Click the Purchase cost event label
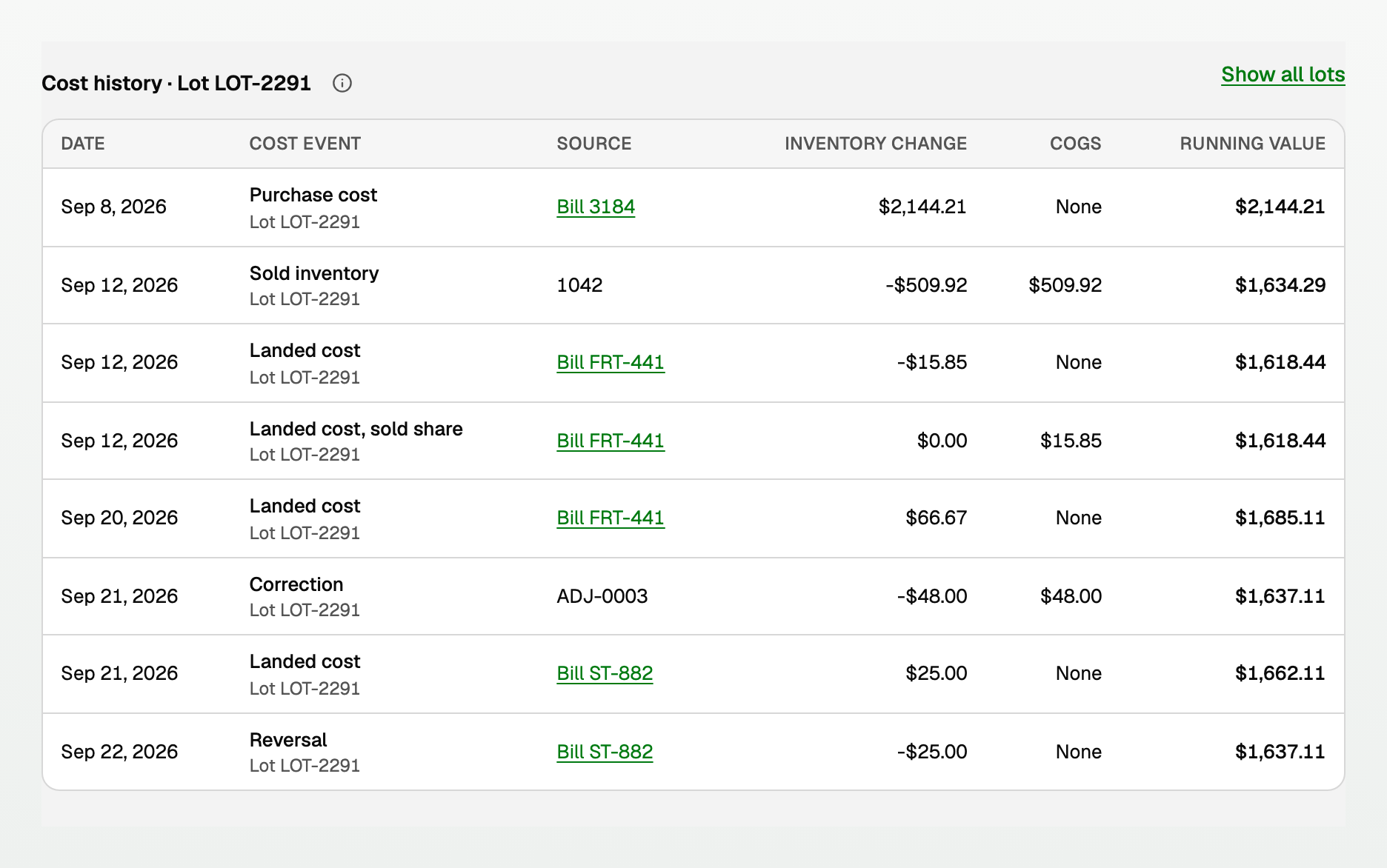1387x868 pixels. (313, 195)
